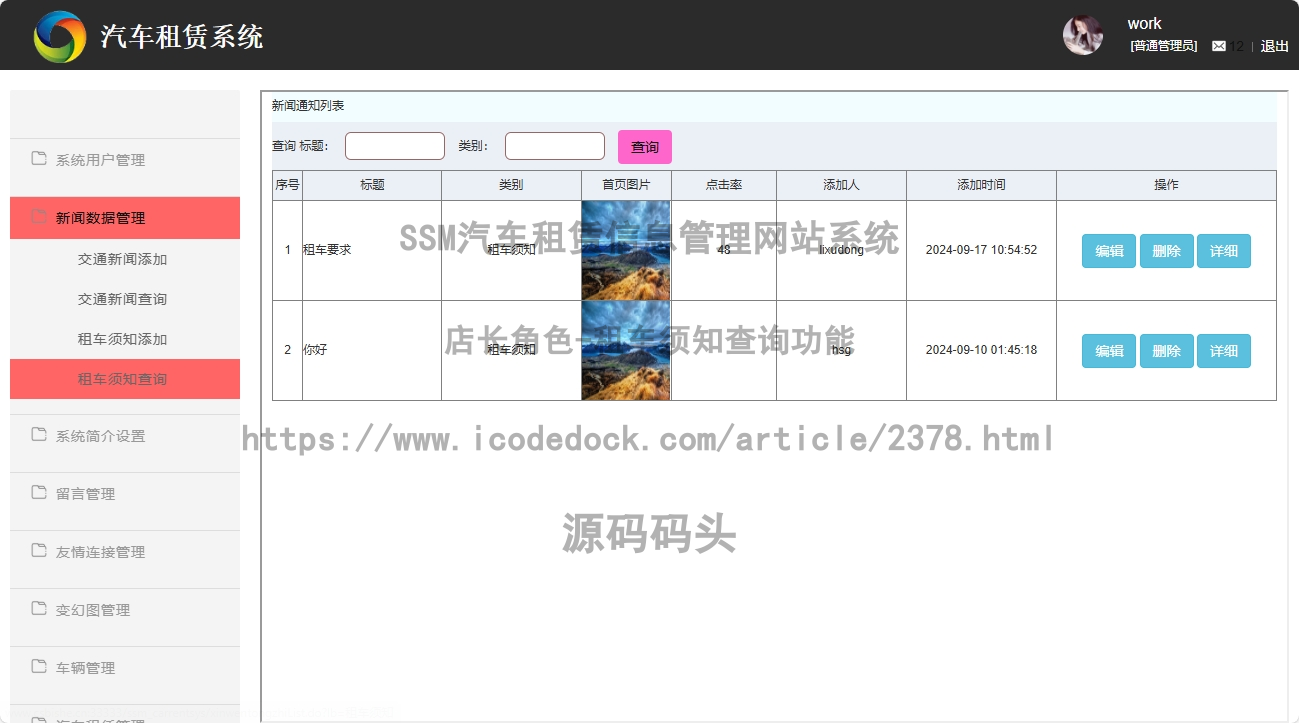Open thumbnail image in 租车要求 row
The height and width of the screenshot is (723, 1299).
pyautogui.click(x=626, y=250)
